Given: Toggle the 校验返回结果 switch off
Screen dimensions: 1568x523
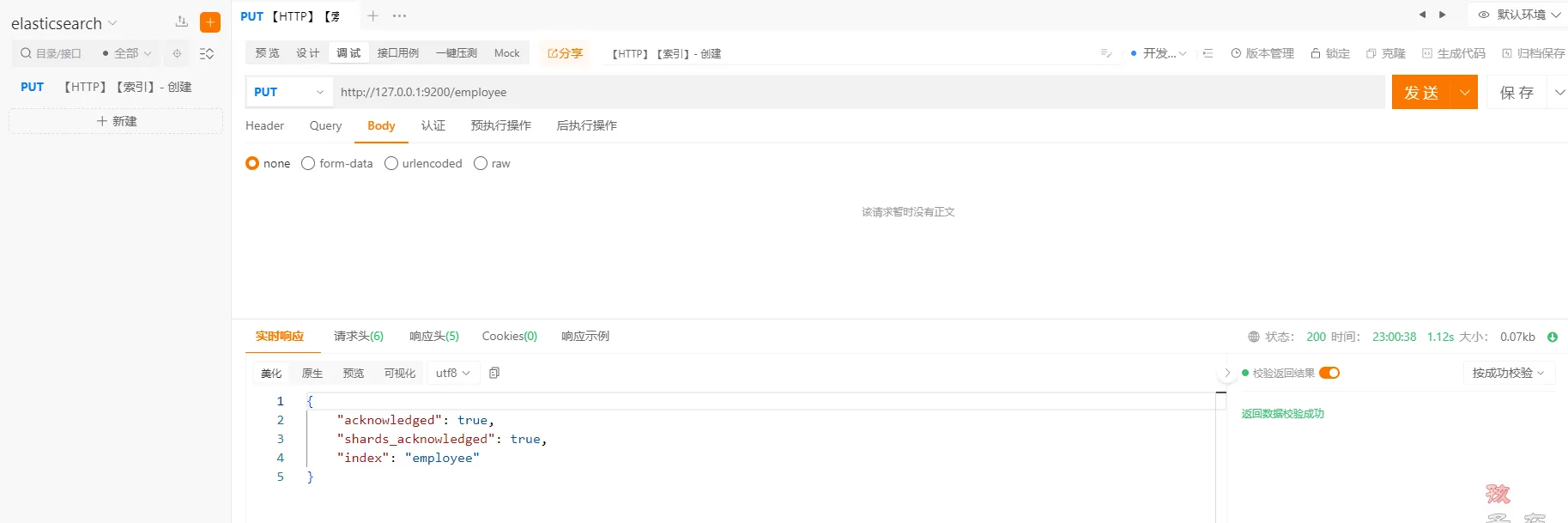Looking at the screenshot, I should pyautogui.click(x=1329, y=373).
